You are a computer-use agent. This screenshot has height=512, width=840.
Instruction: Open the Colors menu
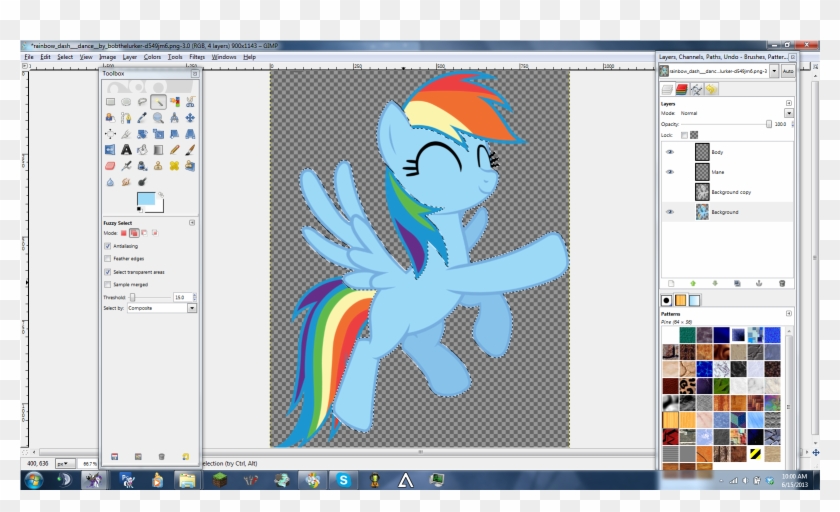click(x=152, y=57)
